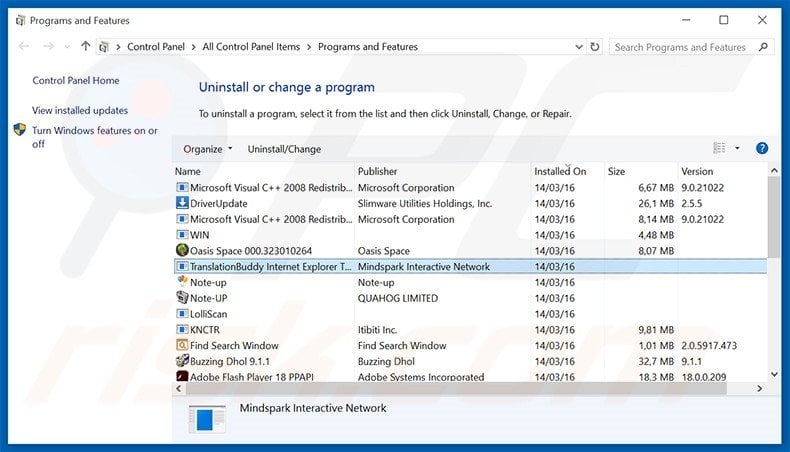Image resolution: width=790 pixels, height=452 pixels.
Task: Click the change view icon
Action: pos(719,148)
